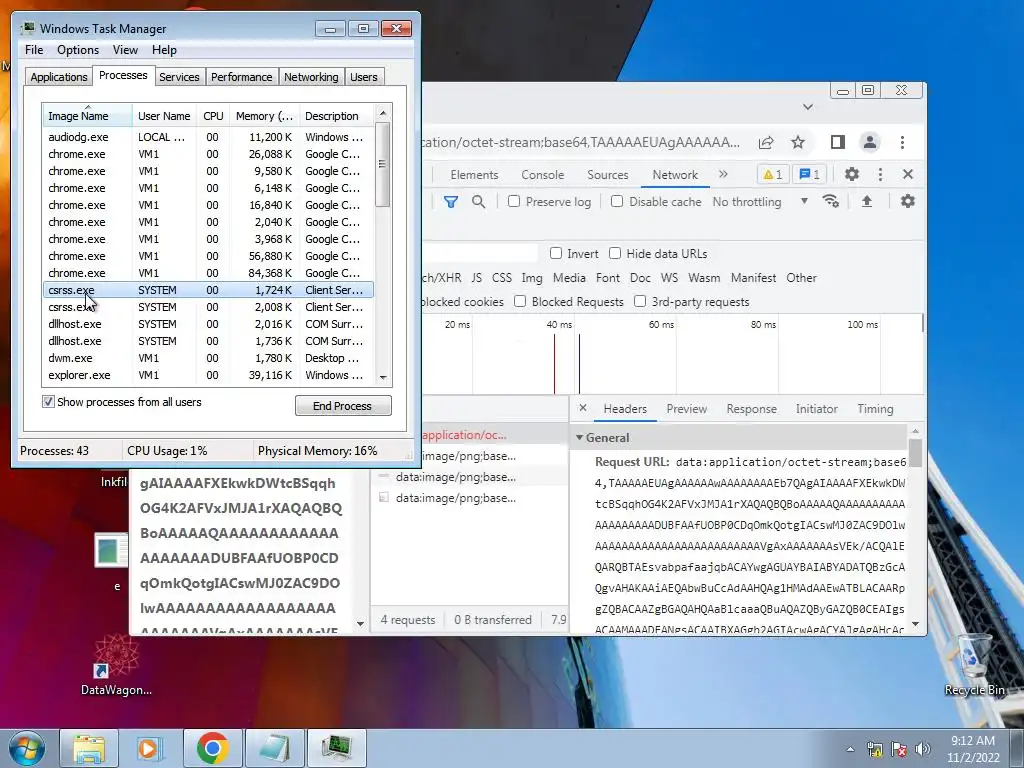Open the Task Manager File menu
The width and height of the screenshot is (1024, 768).
[34, 50]
